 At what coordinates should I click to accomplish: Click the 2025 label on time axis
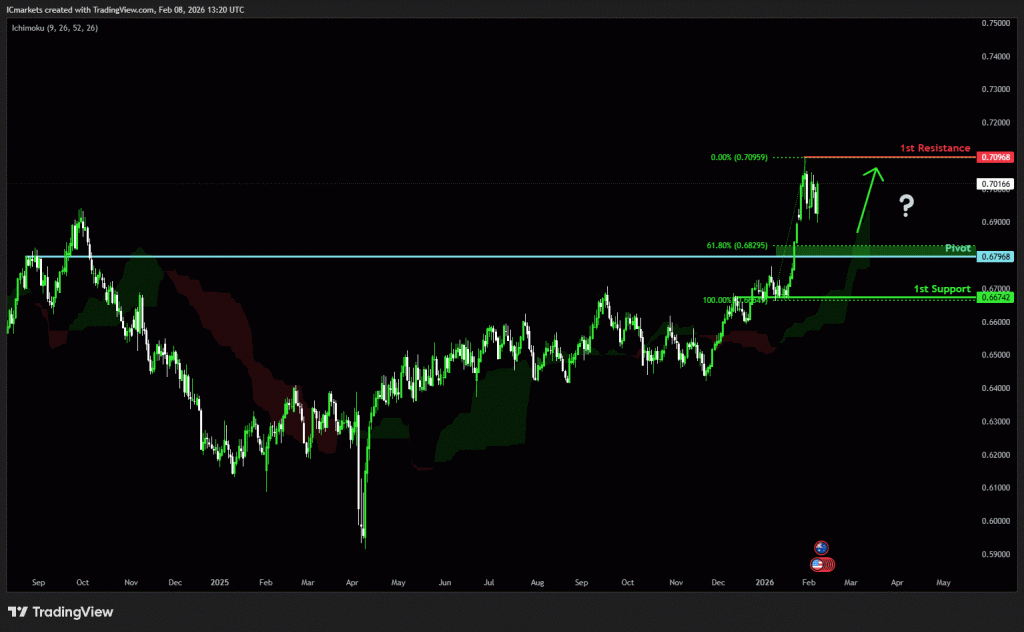click(x=220, y=581)
